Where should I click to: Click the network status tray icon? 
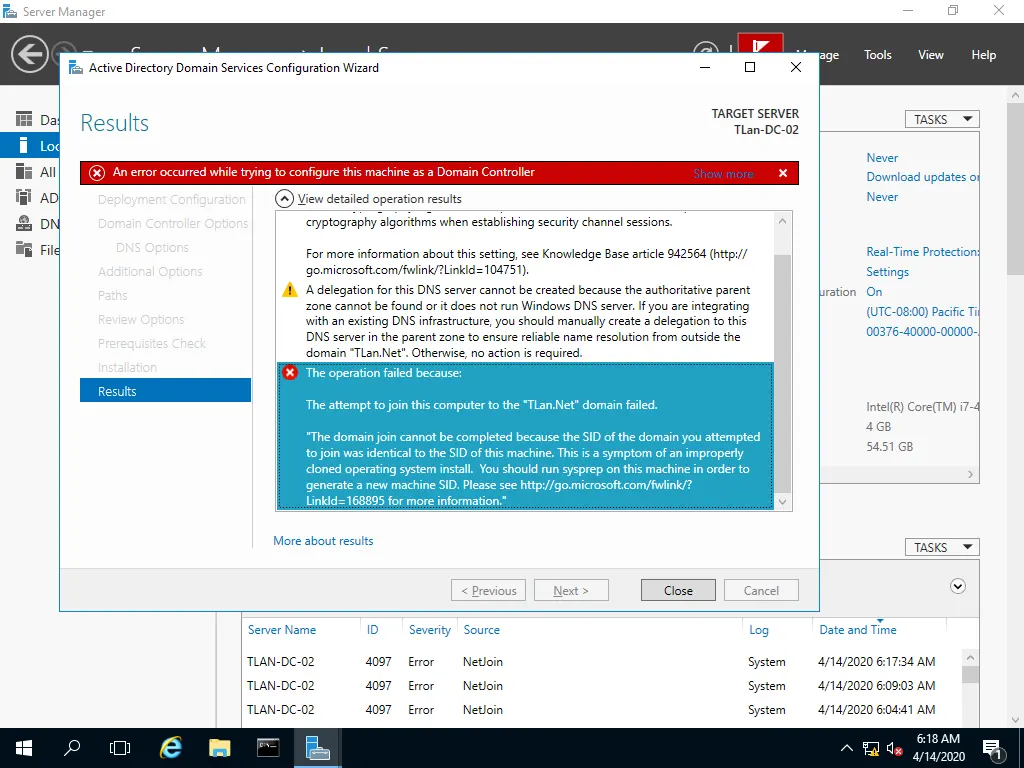(x=871, y=749)
